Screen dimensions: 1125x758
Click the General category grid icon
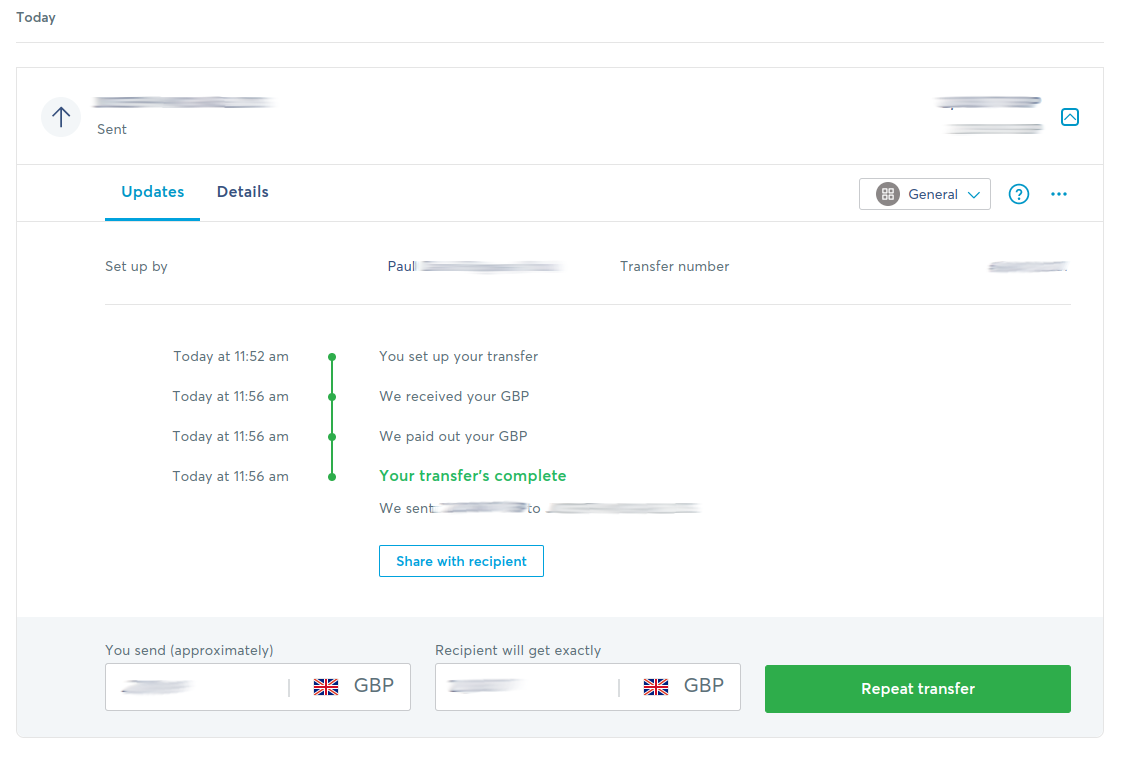[888, 194]
